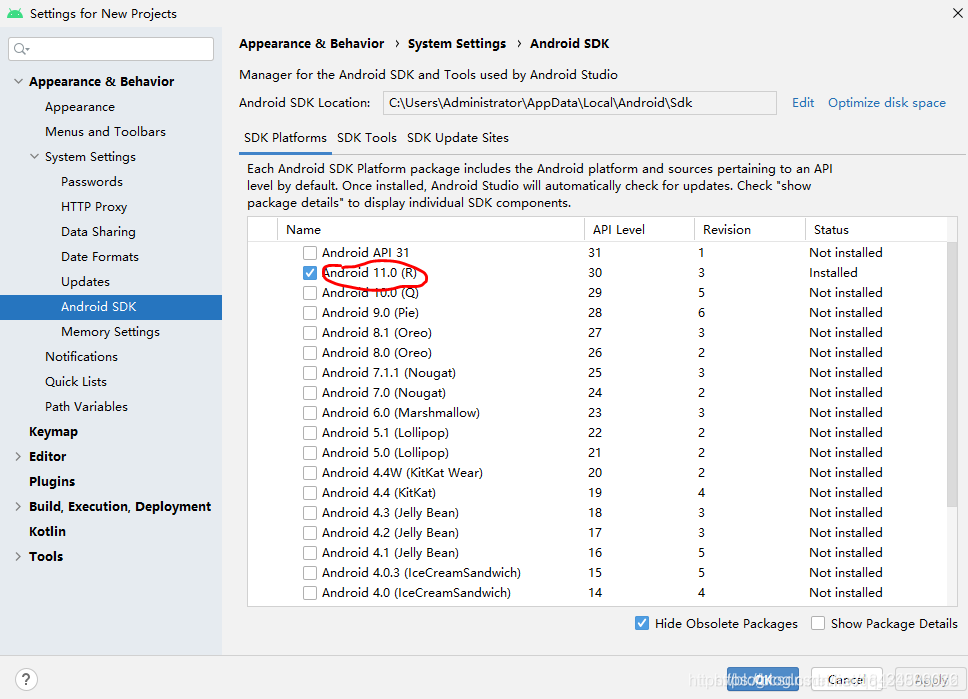Check the Android 8.1 (Oreo) checkbox

click(310, 333)
